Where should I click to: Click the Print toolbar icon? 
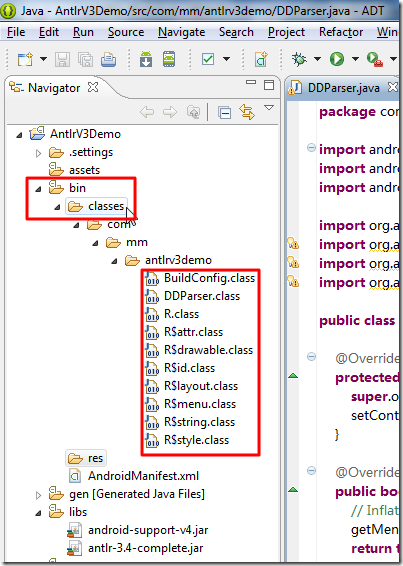(108, 59)
